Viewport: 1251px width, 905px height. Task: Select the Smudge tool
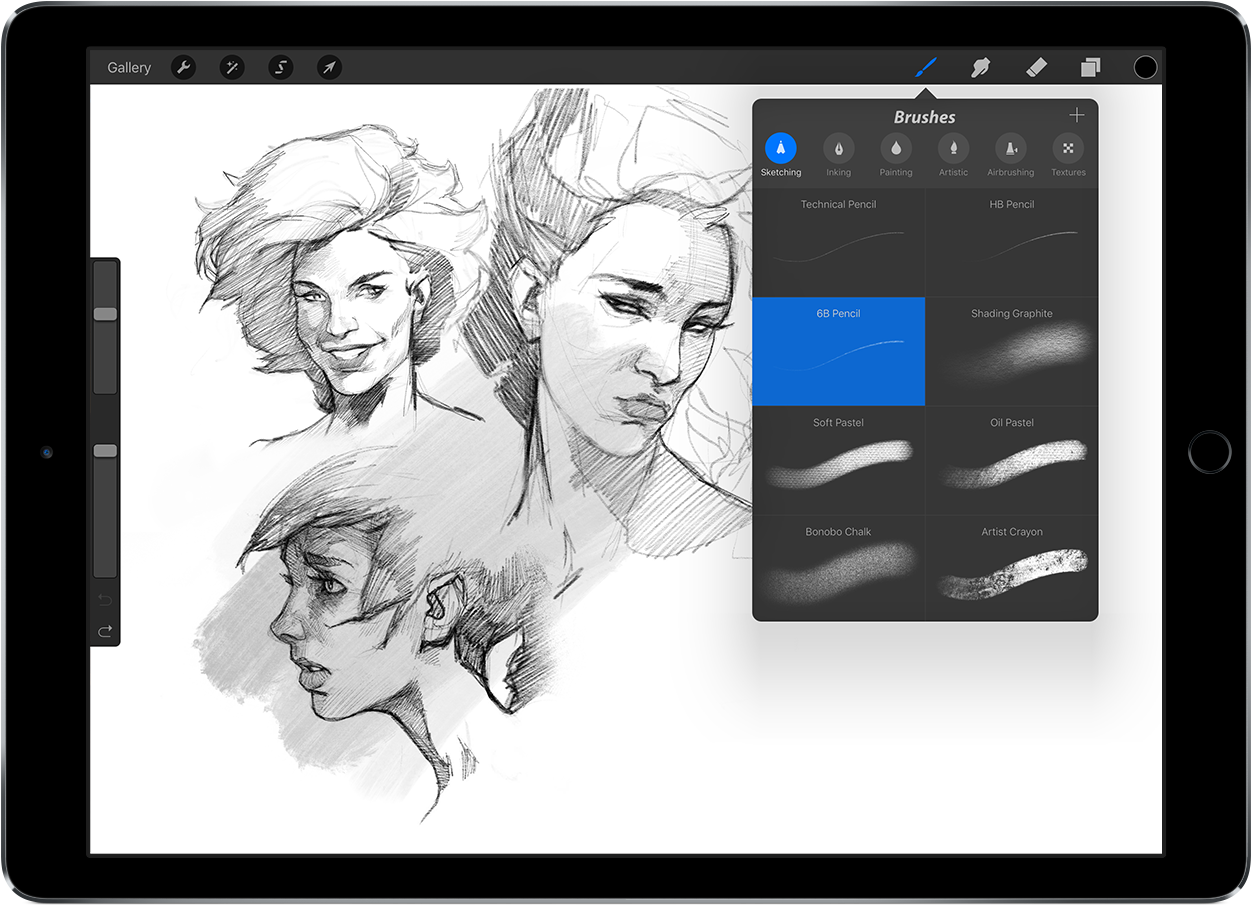coord(981,67)
